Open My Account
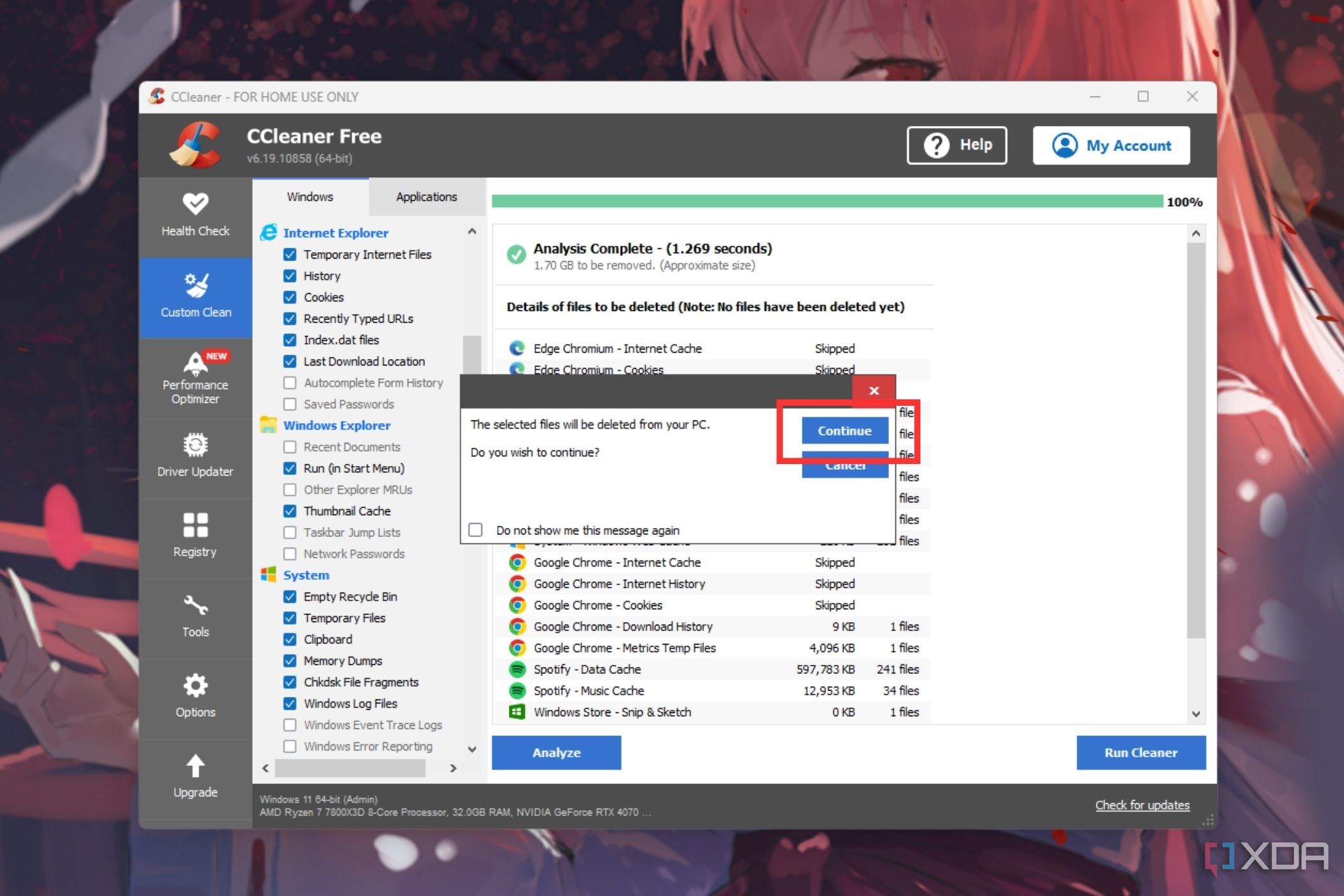1344x896 pixels. click(1111, 145)
